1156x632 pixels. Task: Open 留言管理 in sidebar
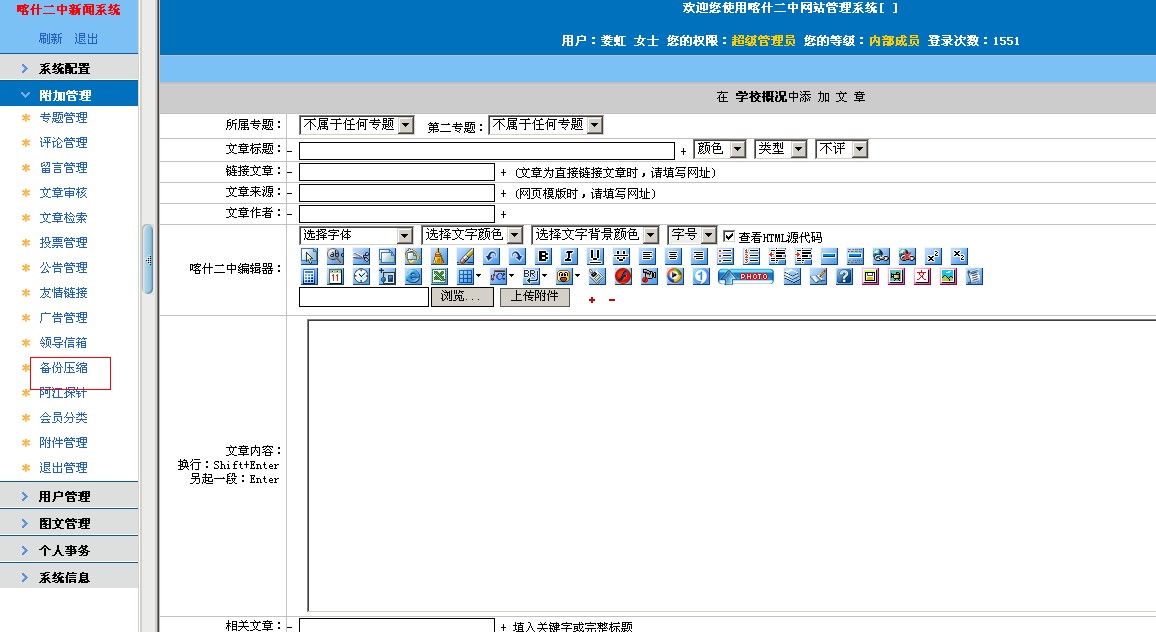tap(63, 167)
